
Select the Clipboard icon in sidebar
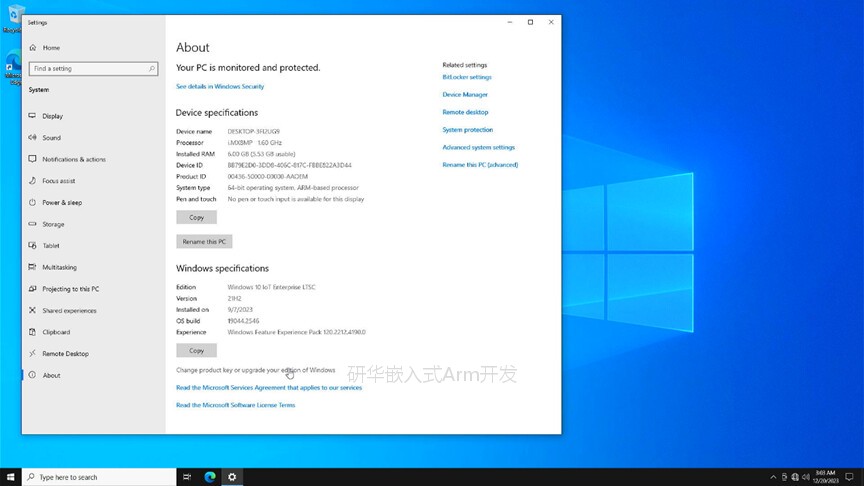[x=32, y=332]
